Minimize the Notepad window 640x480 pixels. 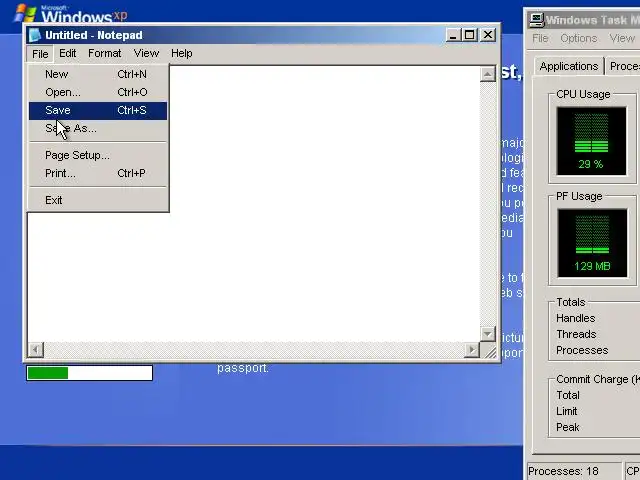pos(452,35)
